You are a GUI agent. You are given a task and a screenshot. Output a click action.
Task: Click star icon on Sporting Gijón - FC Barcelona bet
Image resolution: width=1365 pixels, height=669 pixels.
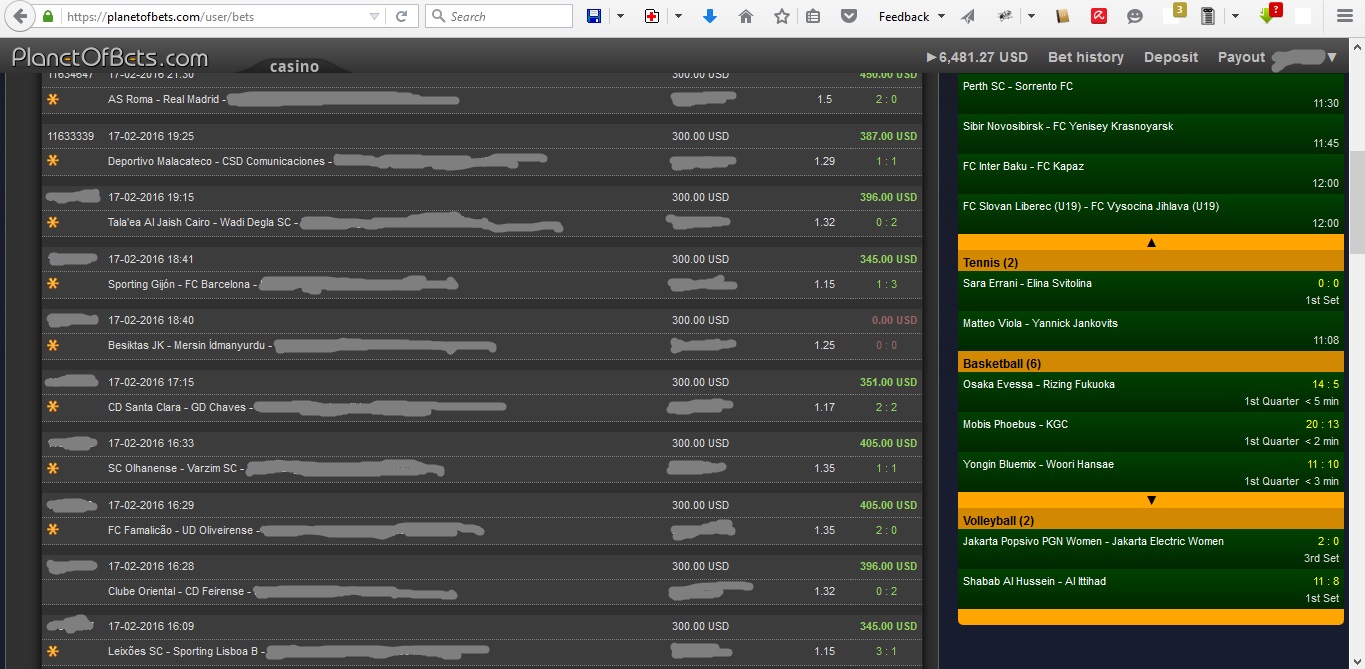coord(53,283)
